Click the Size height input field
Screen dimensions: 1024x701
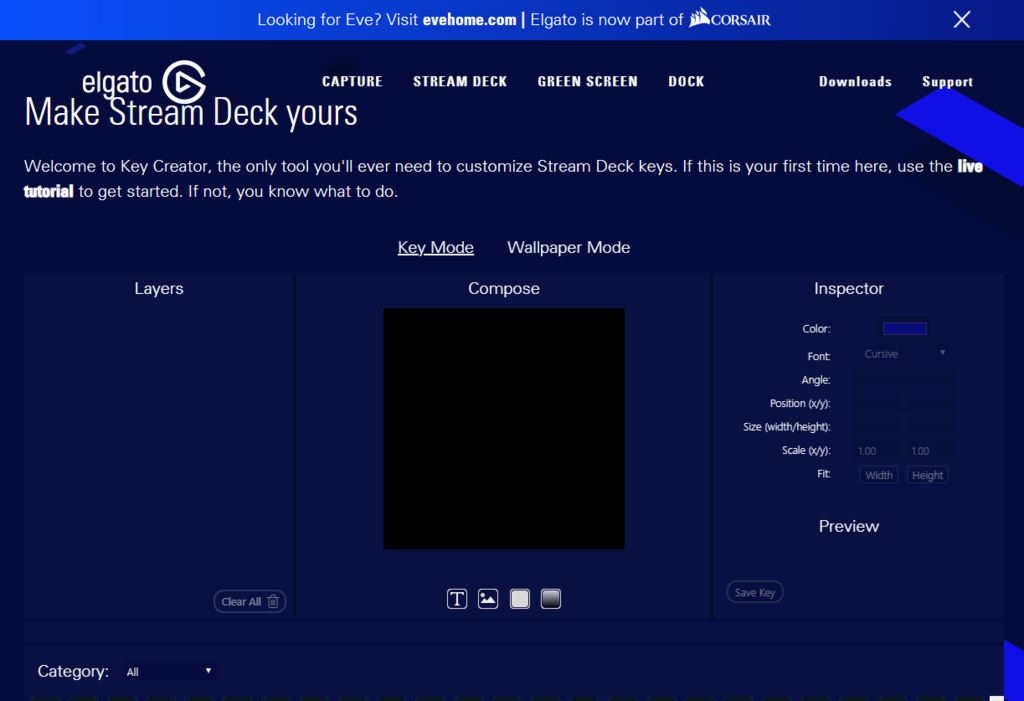[930, 427]
